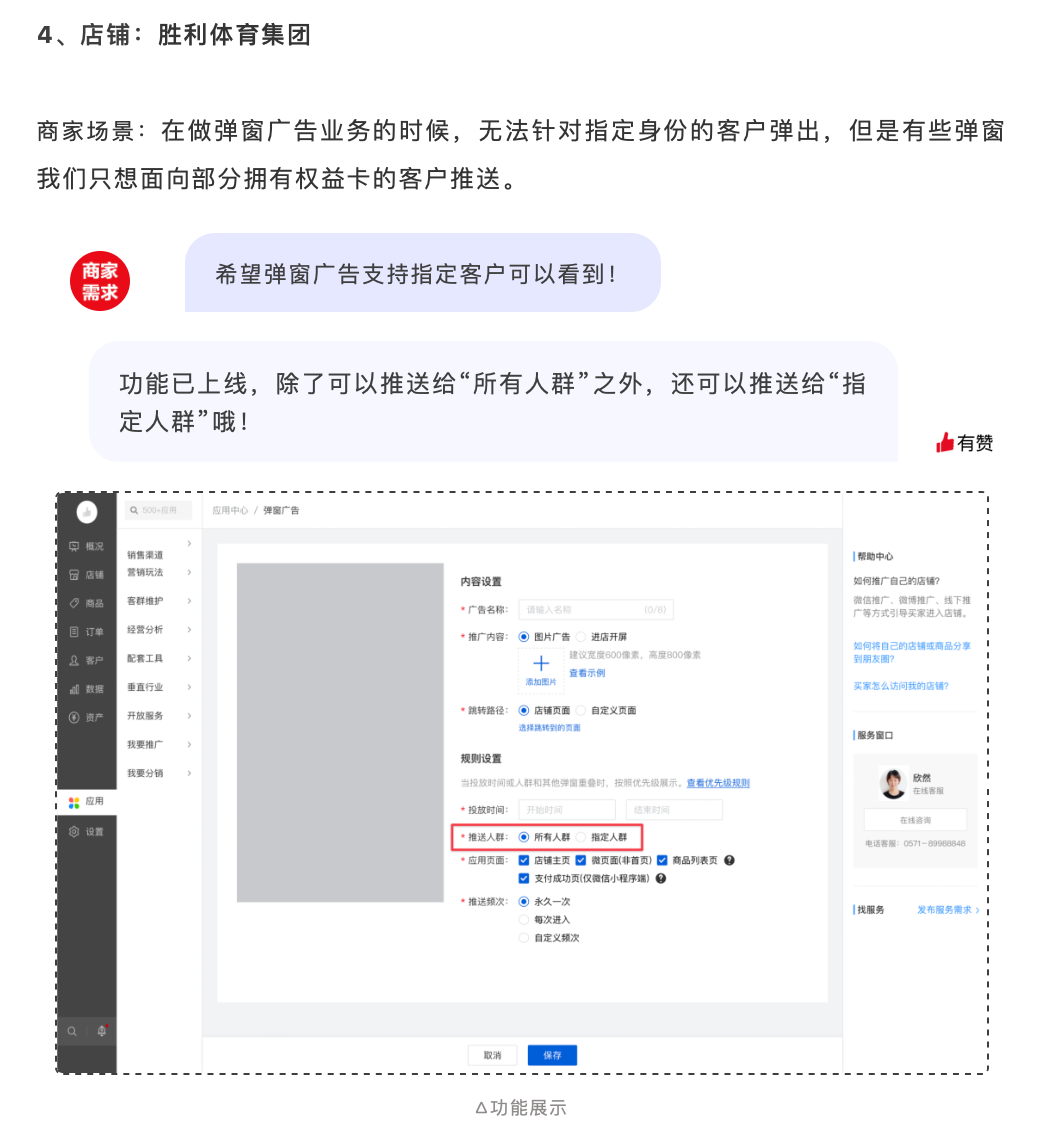Click the plus icon to 添加图片
Viewport: 1040px width, 1136px height.
[x=541, y=663]
